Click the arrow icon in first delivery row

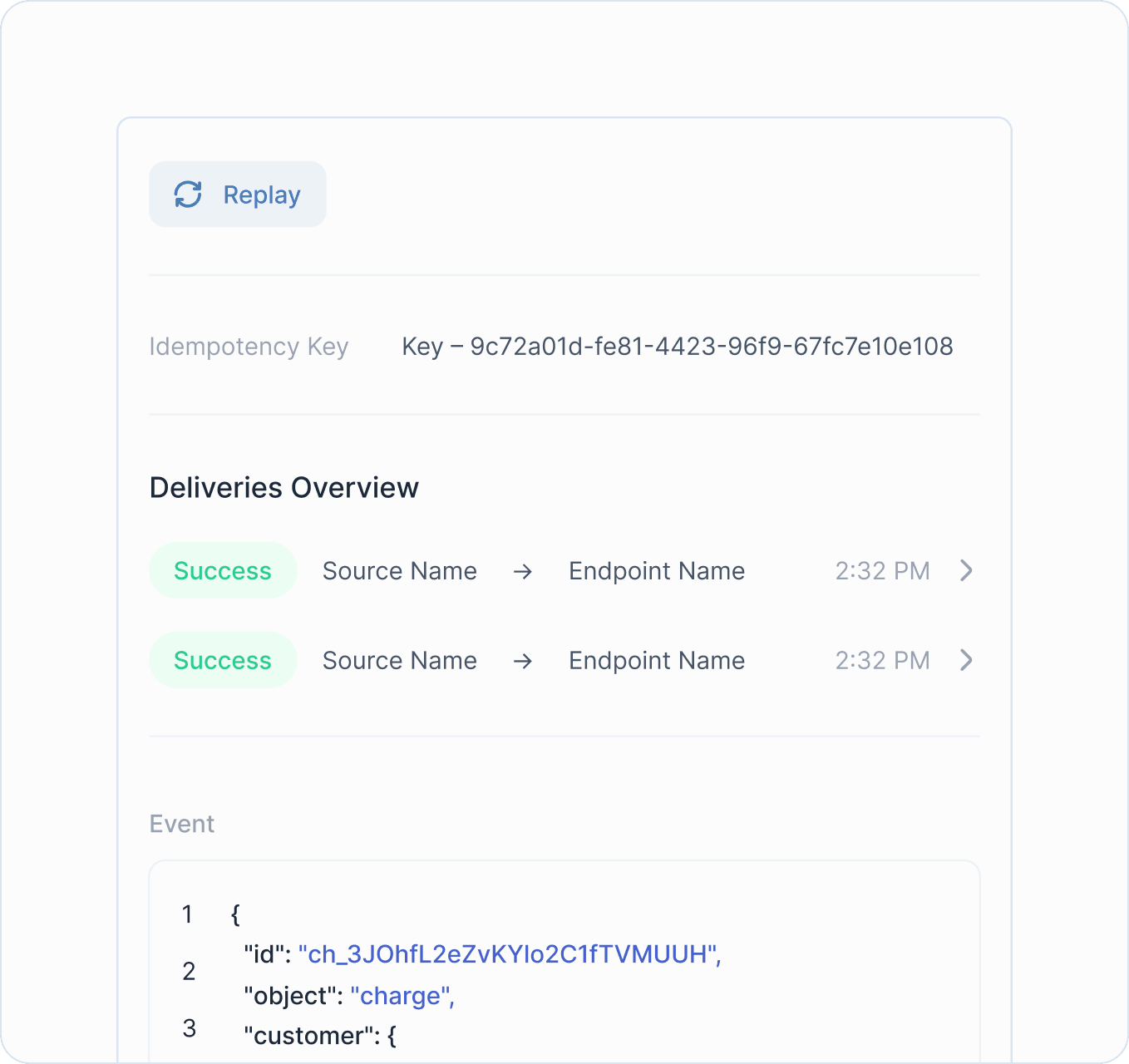[523, 572]
